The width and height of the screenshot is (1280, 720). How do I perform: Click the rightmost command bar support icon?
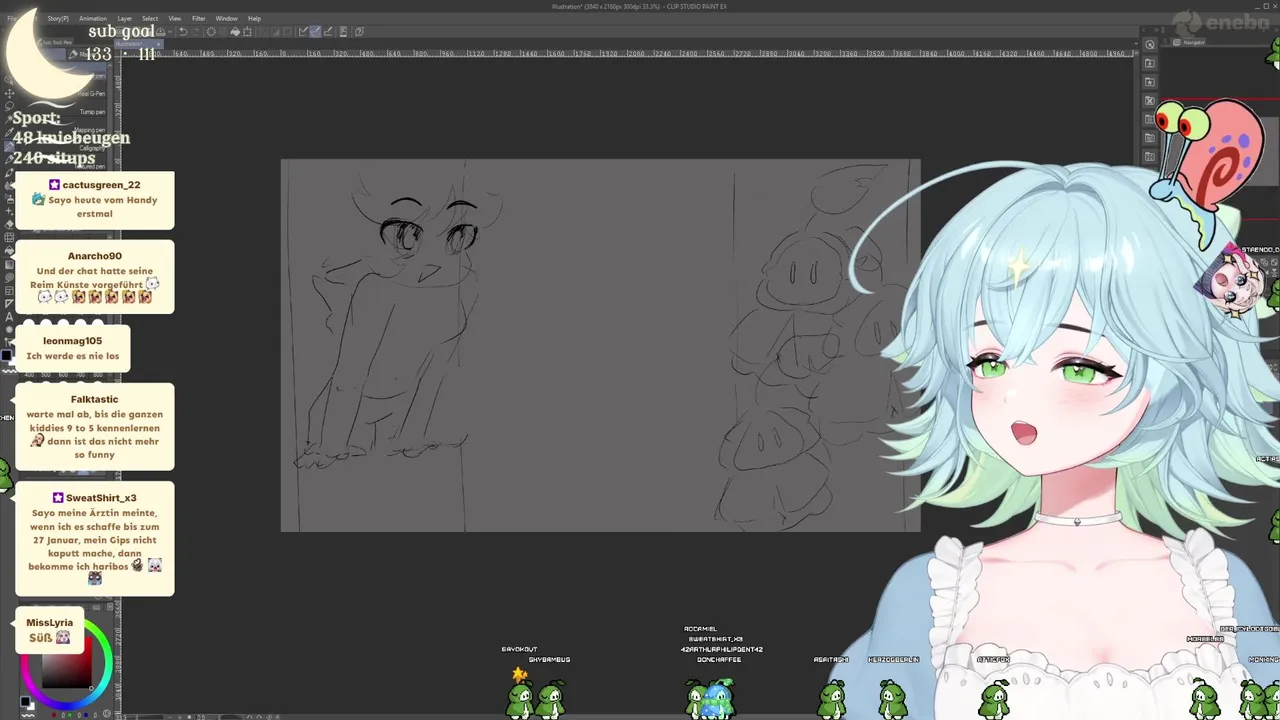(x=359, y=32)
